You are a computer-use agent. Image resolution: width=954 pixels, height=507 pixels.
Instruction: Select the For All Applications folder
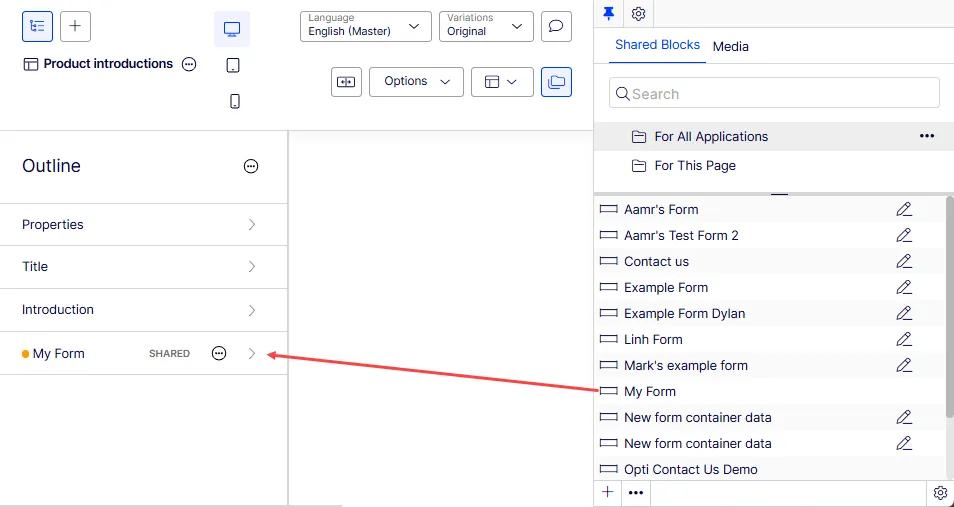[x=773, y=136]
